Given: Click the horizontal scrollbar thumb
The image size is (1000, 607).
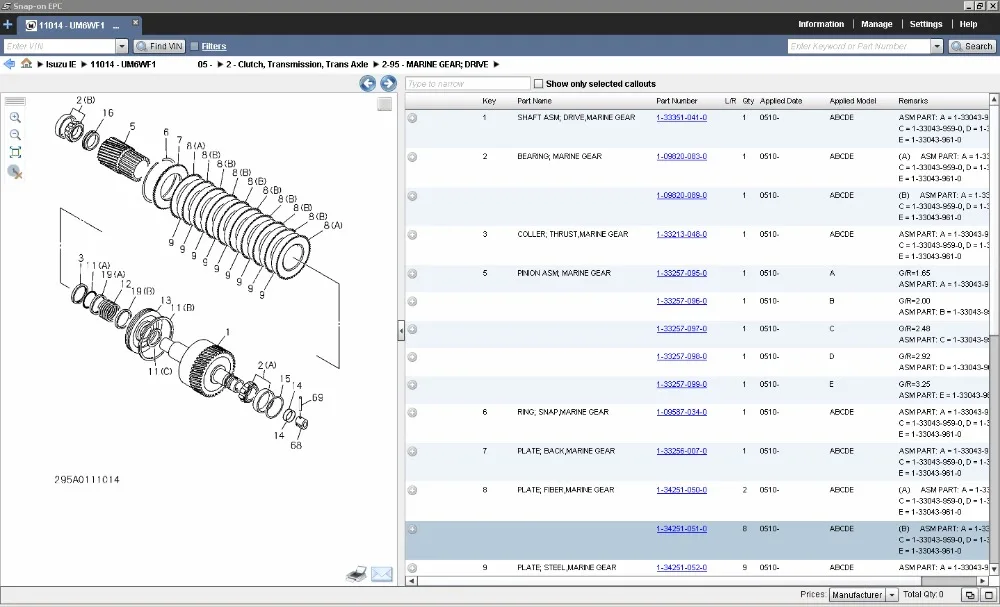Looking at the screenshot, I should [950, 581].
